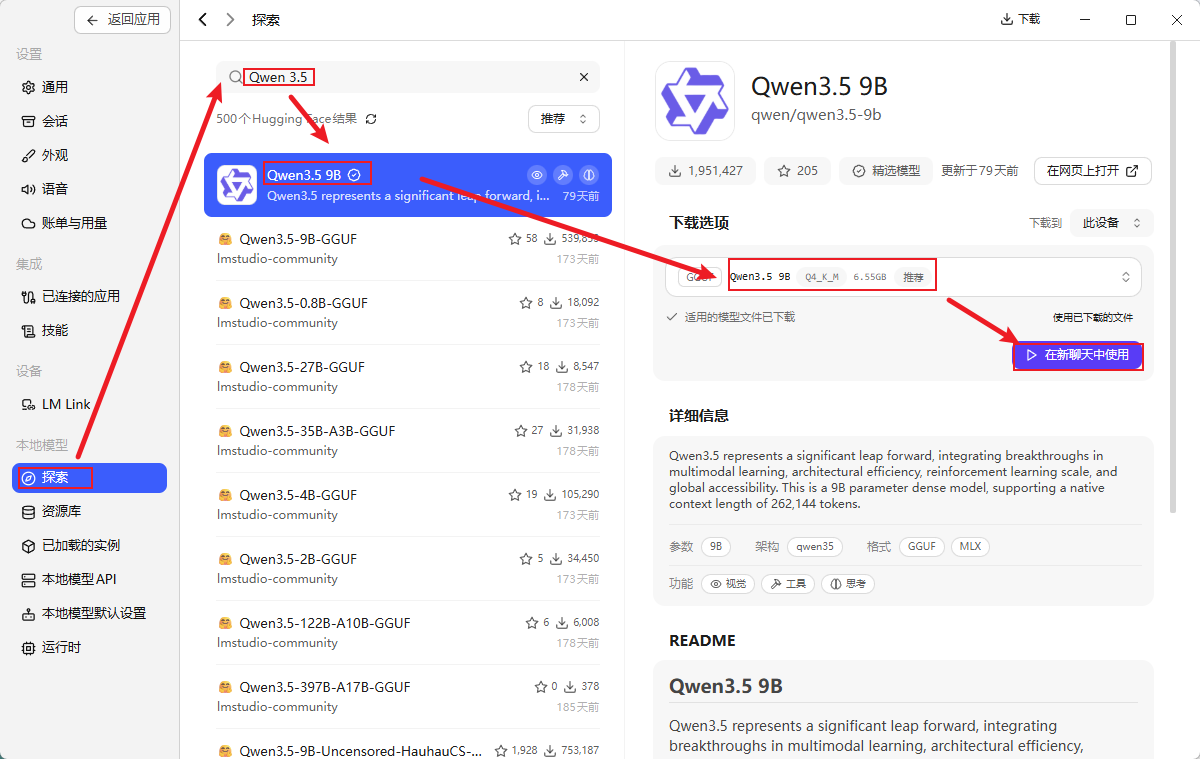
Task: Click the right panel vertical scrollbar
Action: click(1175, 276)
